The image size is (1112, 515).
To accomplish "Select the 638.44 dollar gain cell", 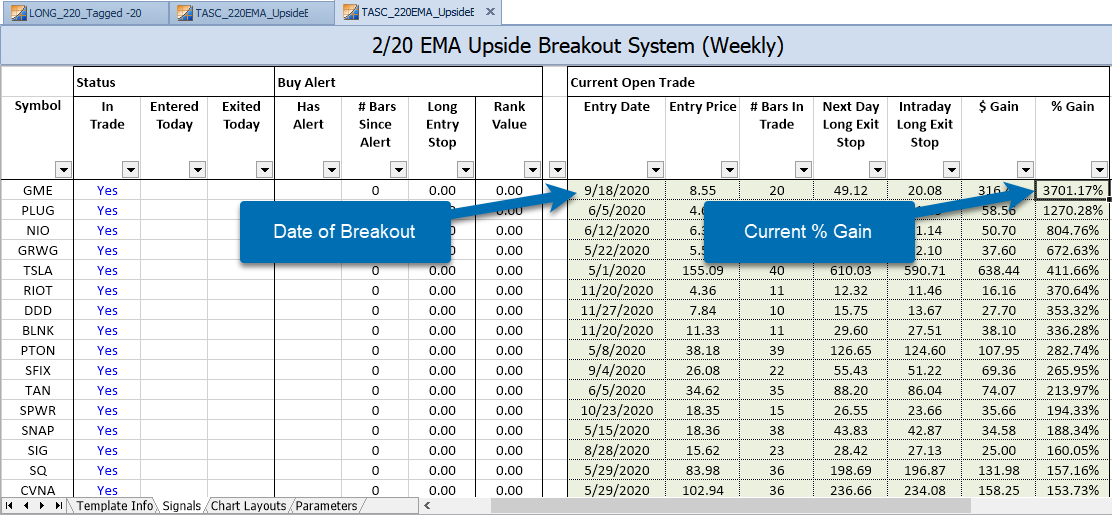I will pyautogui.click(x=999, y=270).
